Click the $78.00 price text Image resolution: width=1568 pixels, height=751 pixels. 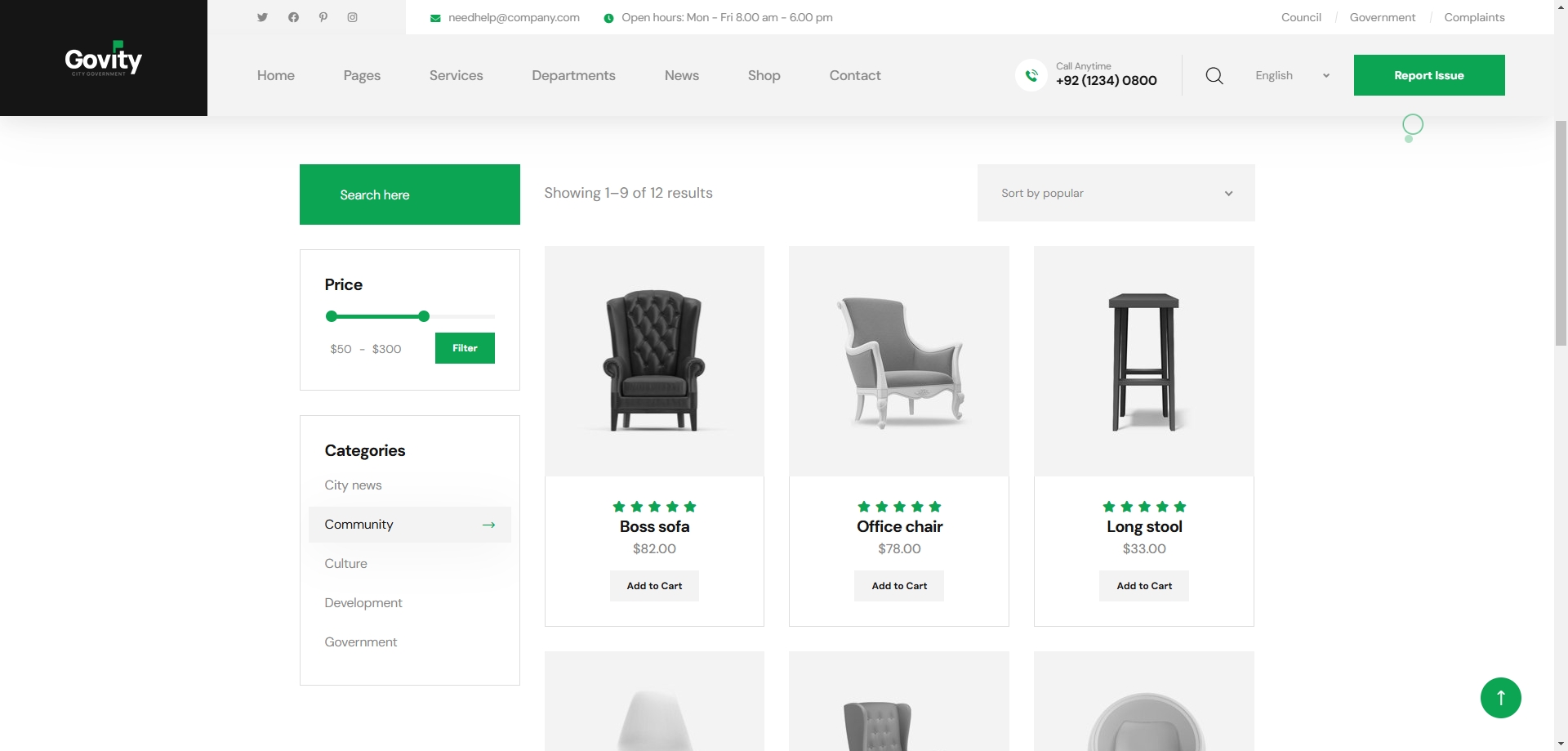pos(899,549)
